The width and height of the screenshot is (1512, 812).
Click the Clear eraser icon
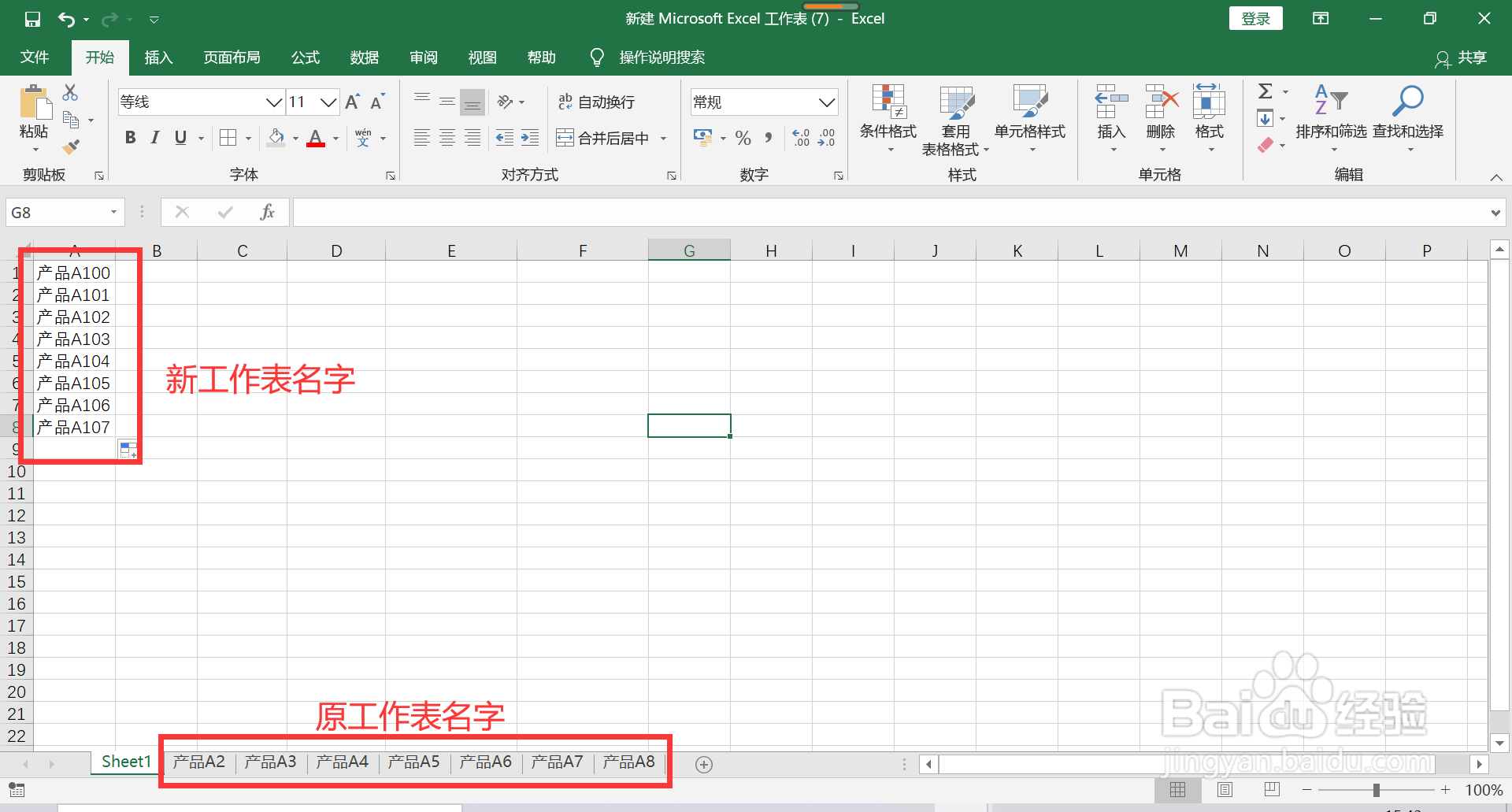coord(1266,145)
